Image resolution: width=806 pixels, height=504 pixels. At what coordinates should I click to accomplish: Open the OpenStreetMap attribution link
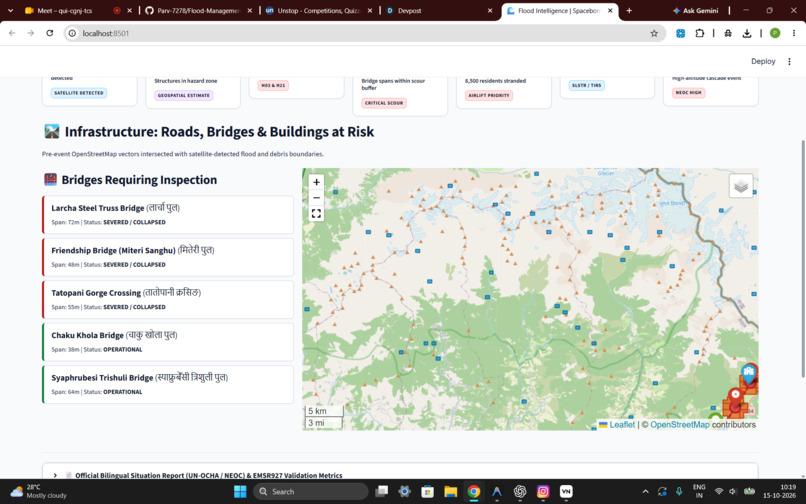click(680, 425)
